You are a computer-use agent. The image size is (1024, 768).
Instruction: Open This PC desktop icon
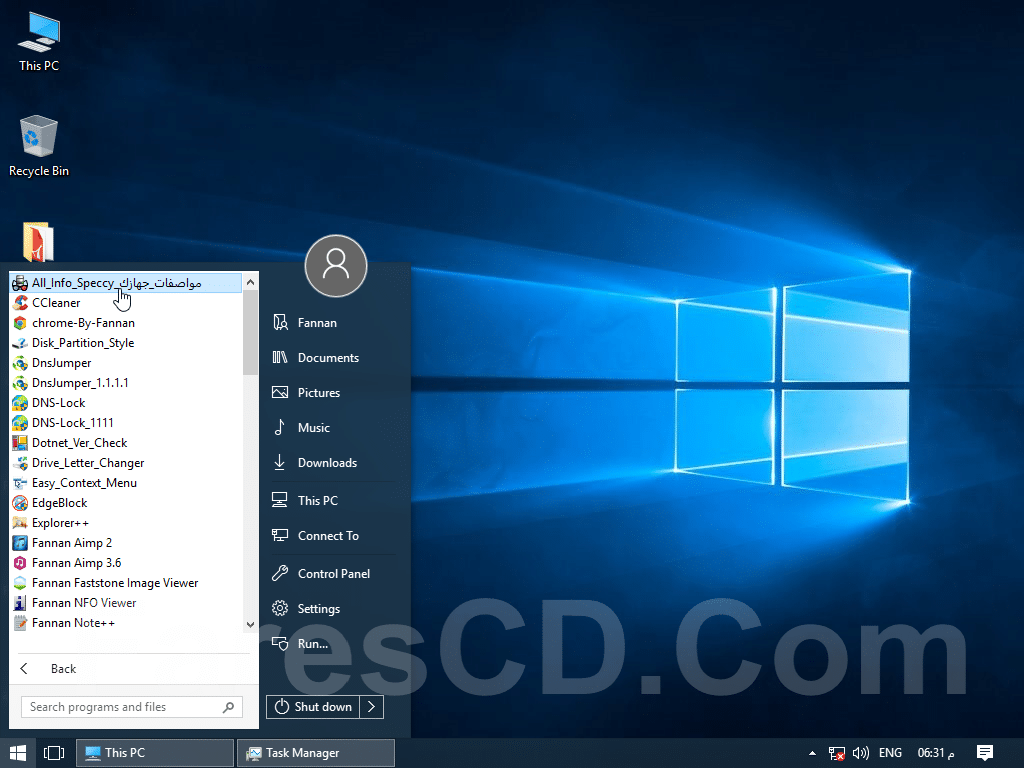pyautogui.click(x=39, y=41)
